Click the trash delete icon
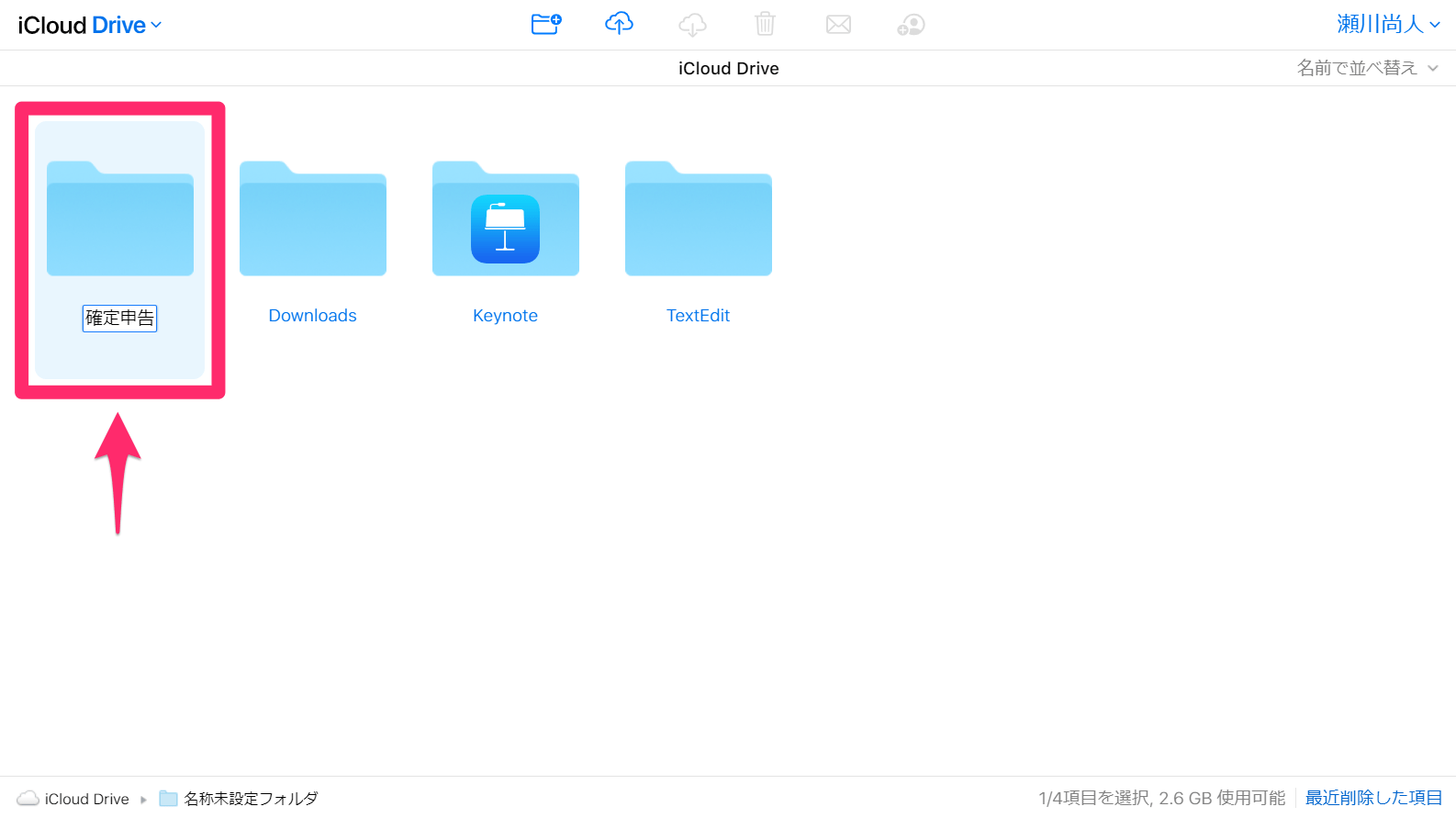1456x818 pixels. [x=765, y=24]
